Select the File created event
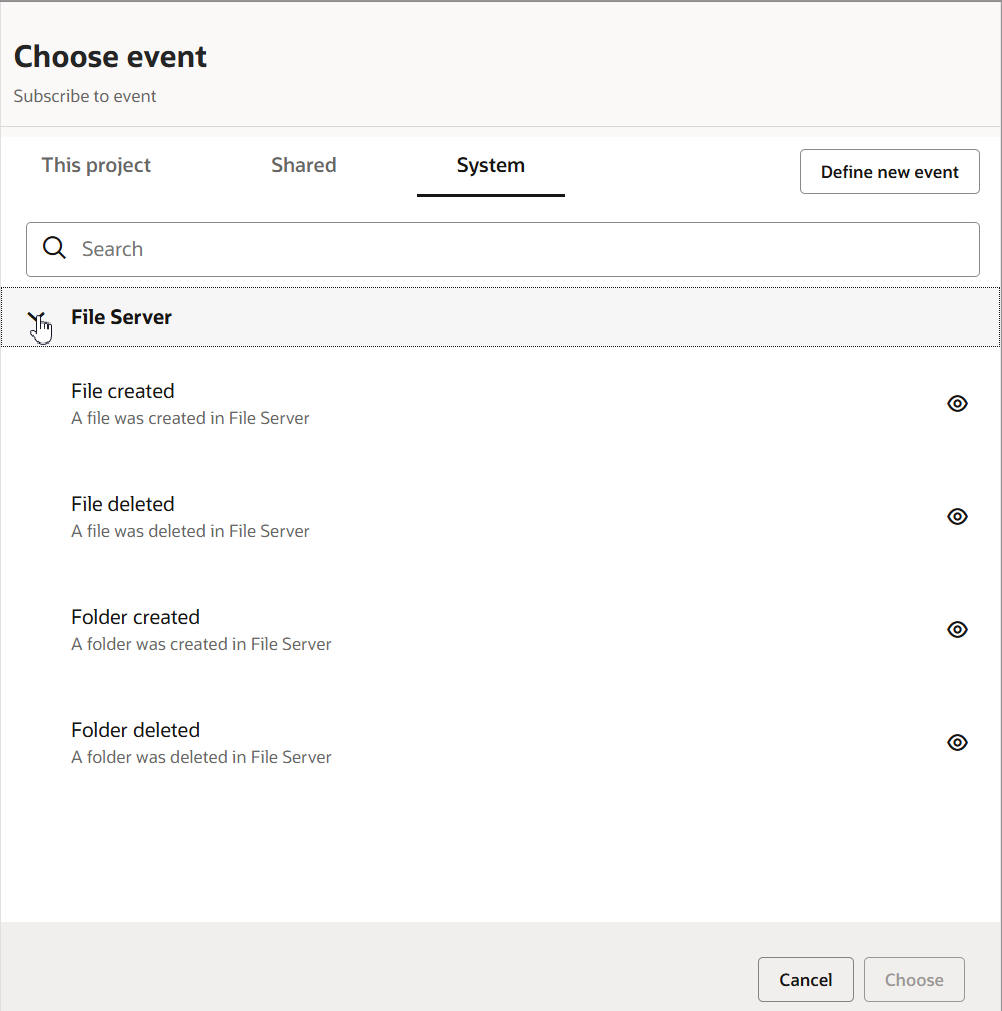The height and width of the screenshot is (1011, 1002). click(123, 392)
